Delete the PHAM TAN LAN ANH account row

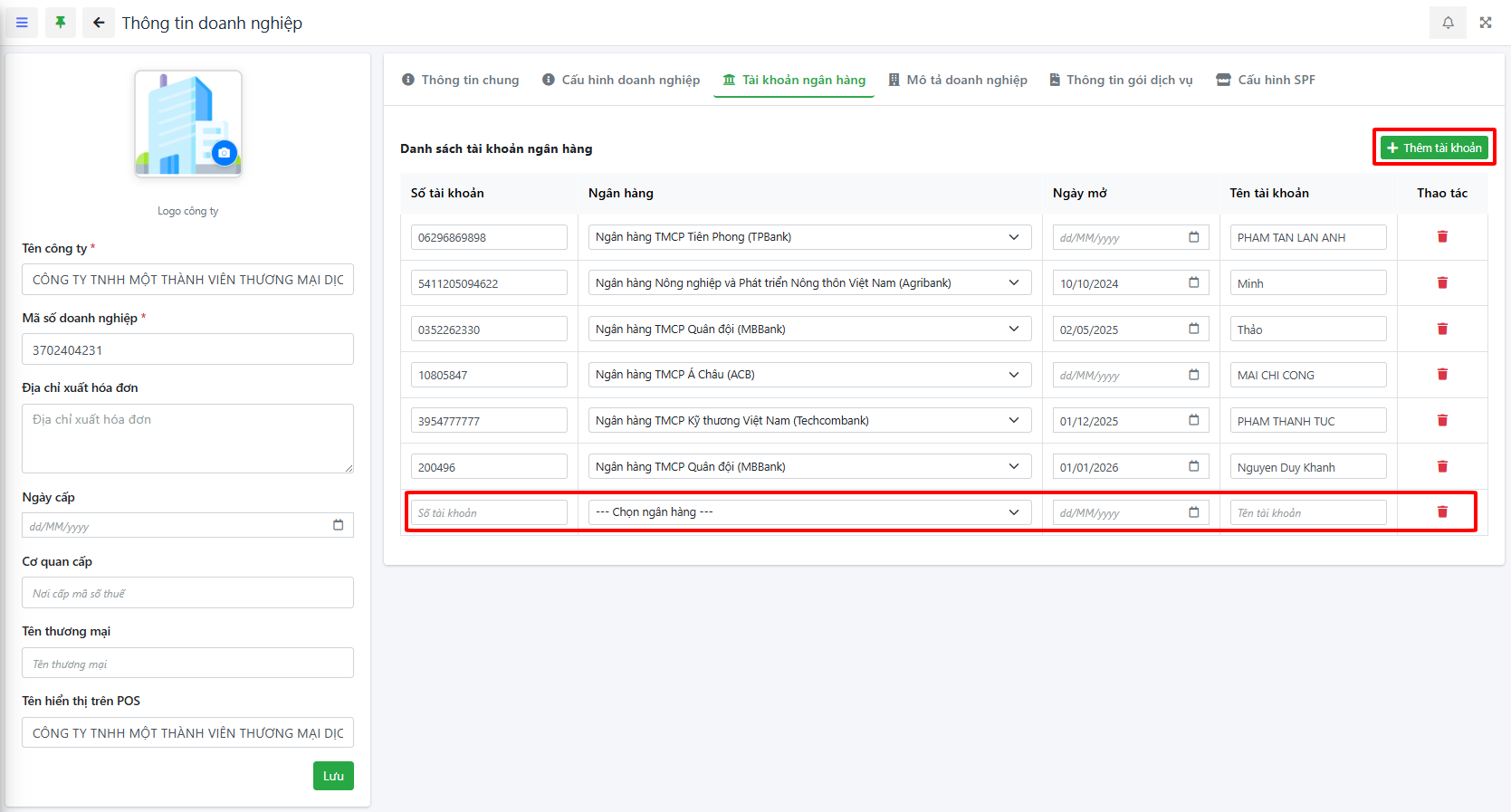pyautogui.click(x=1442, y=237)
